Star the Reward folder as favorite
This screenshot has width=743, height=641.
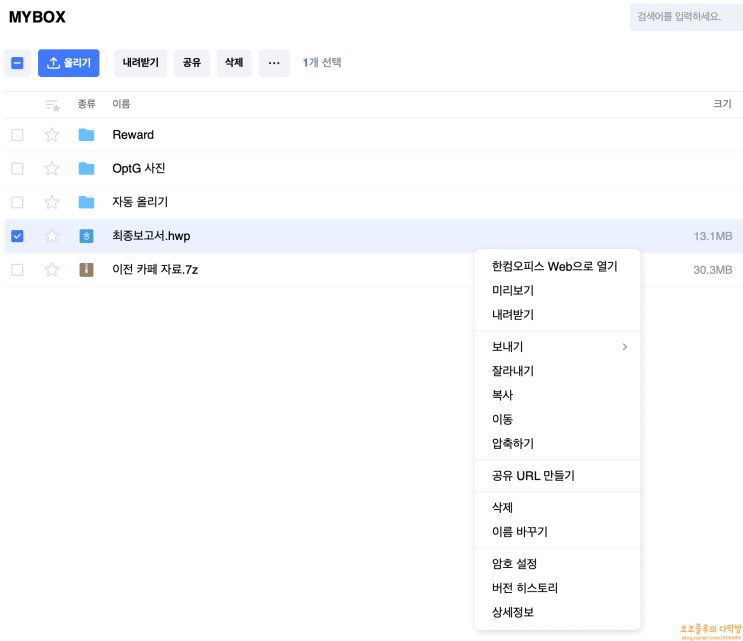tap(52, 135)
